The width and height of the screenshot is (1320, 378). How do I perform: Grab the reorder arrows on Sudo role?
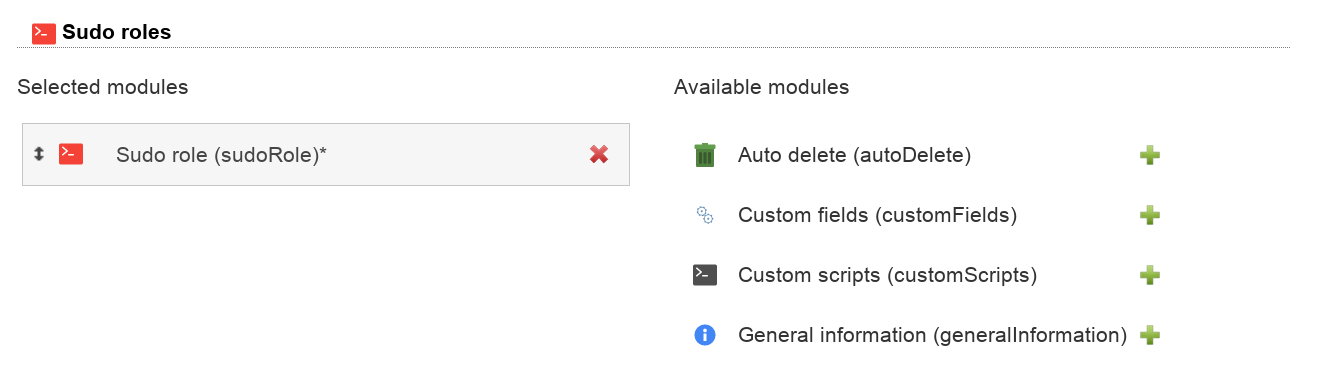click(x=38, y=154)
